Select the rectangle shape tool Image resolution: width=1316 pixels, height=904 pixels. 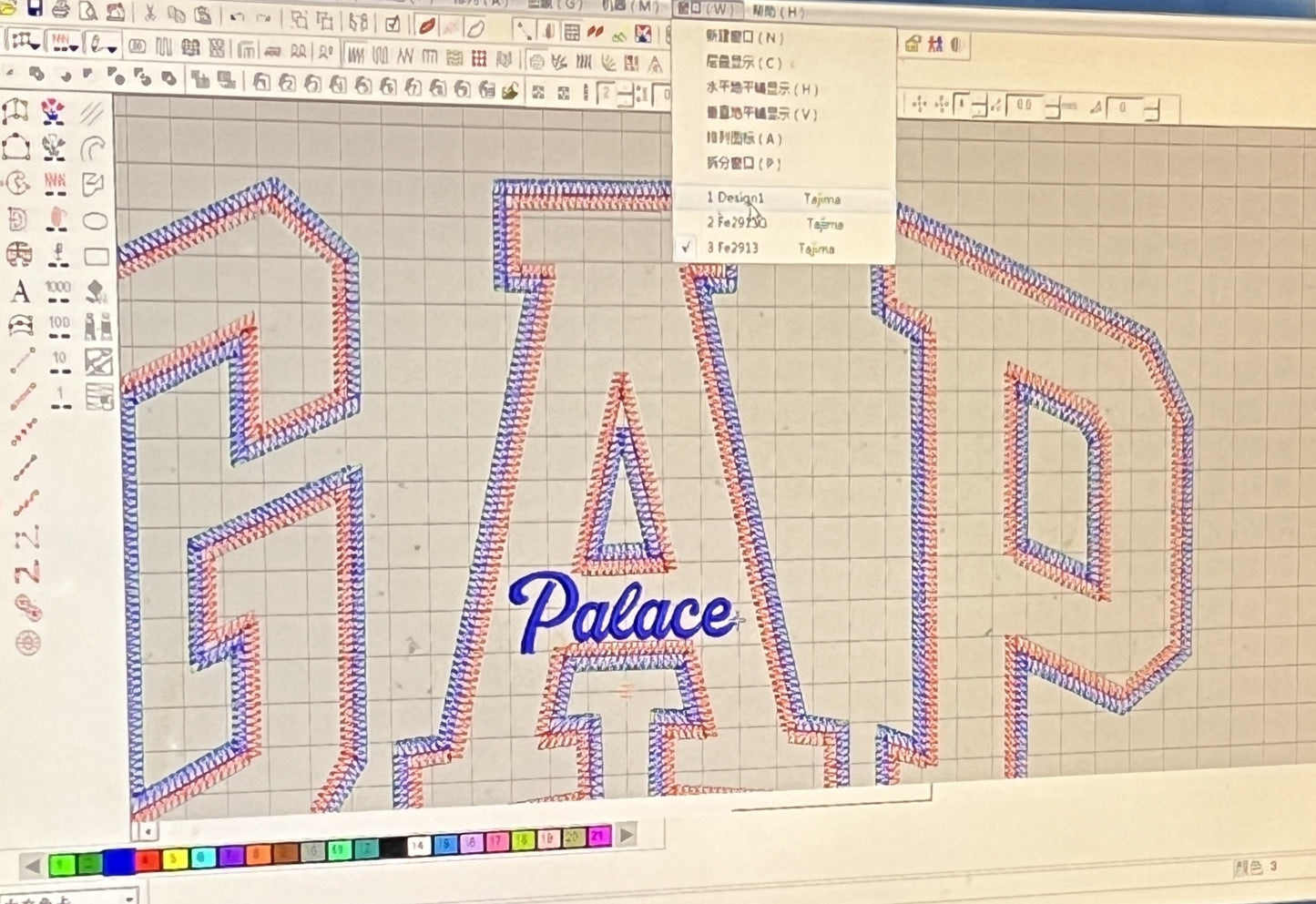coord(97,257)
